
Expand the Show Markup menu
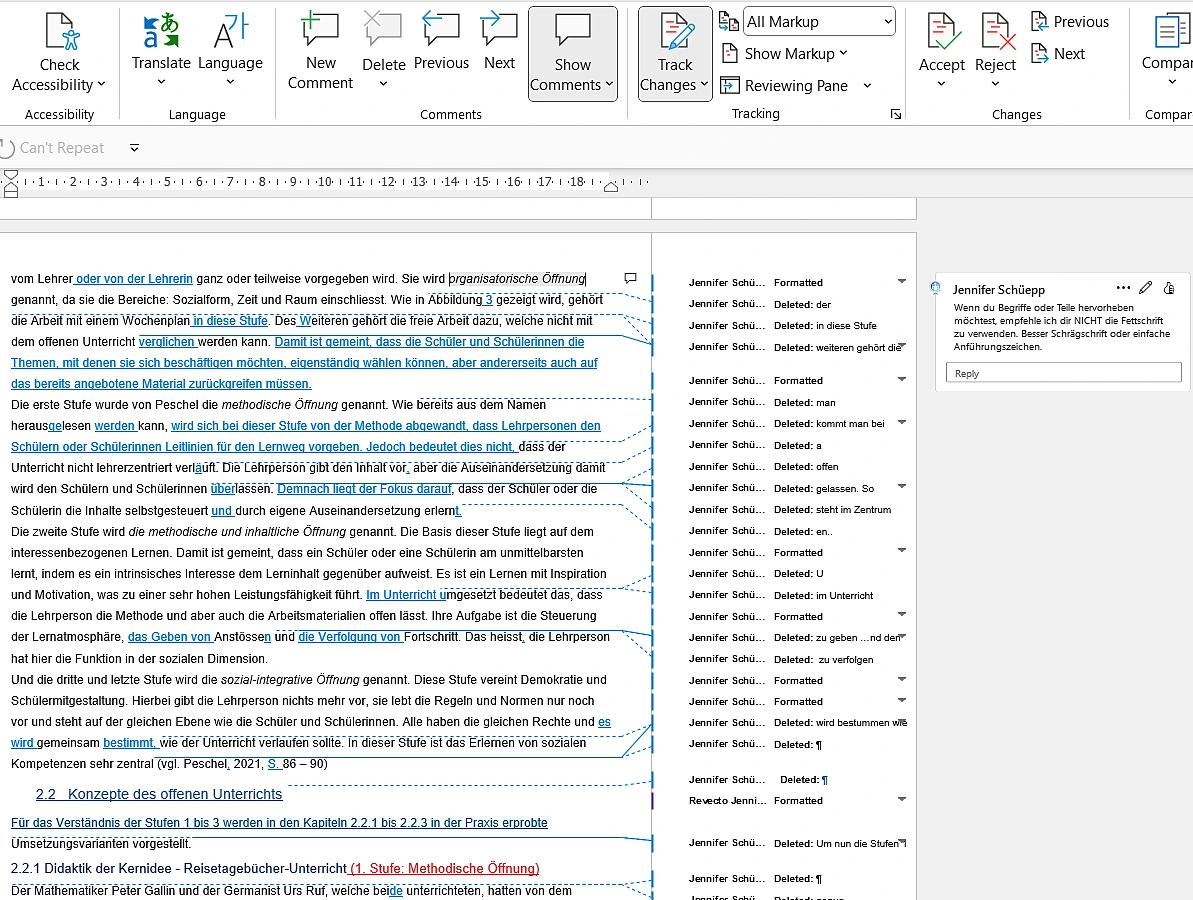coord(784,54)
